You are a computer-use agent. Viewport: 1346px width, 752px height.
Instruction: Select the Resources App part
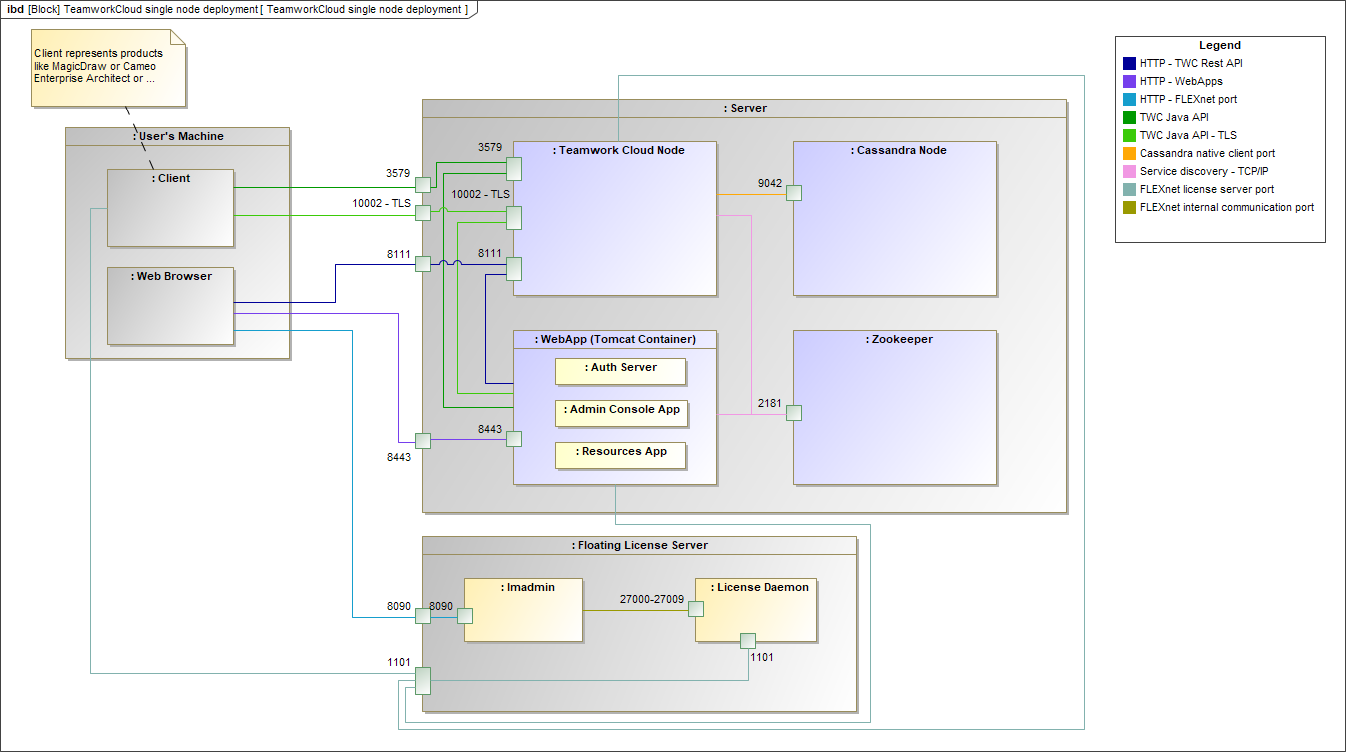pyautogui.click(x=621, y=455)
